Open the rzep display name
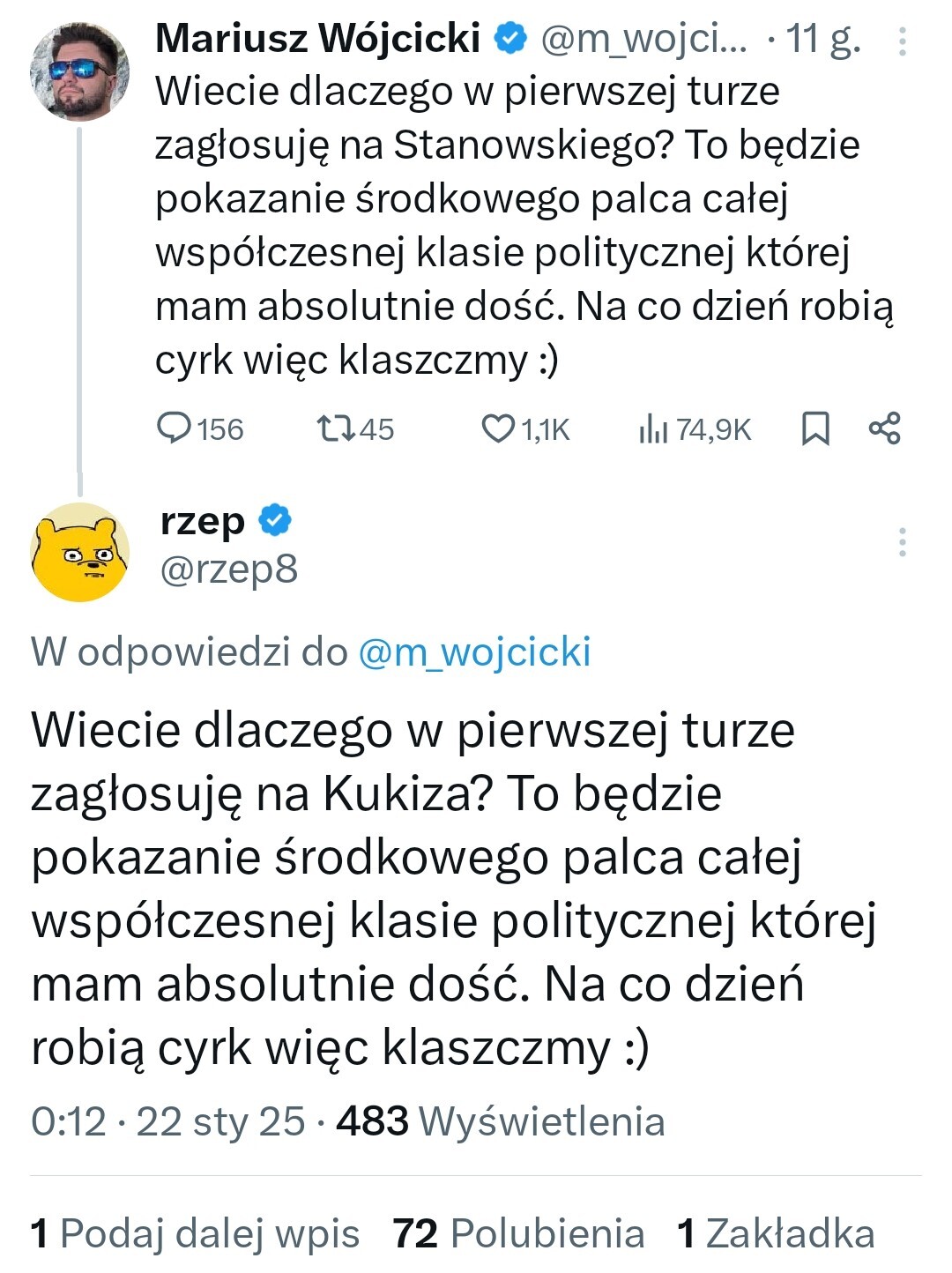This screenshot has height=1273, width=952. click(x=203, y=521)
